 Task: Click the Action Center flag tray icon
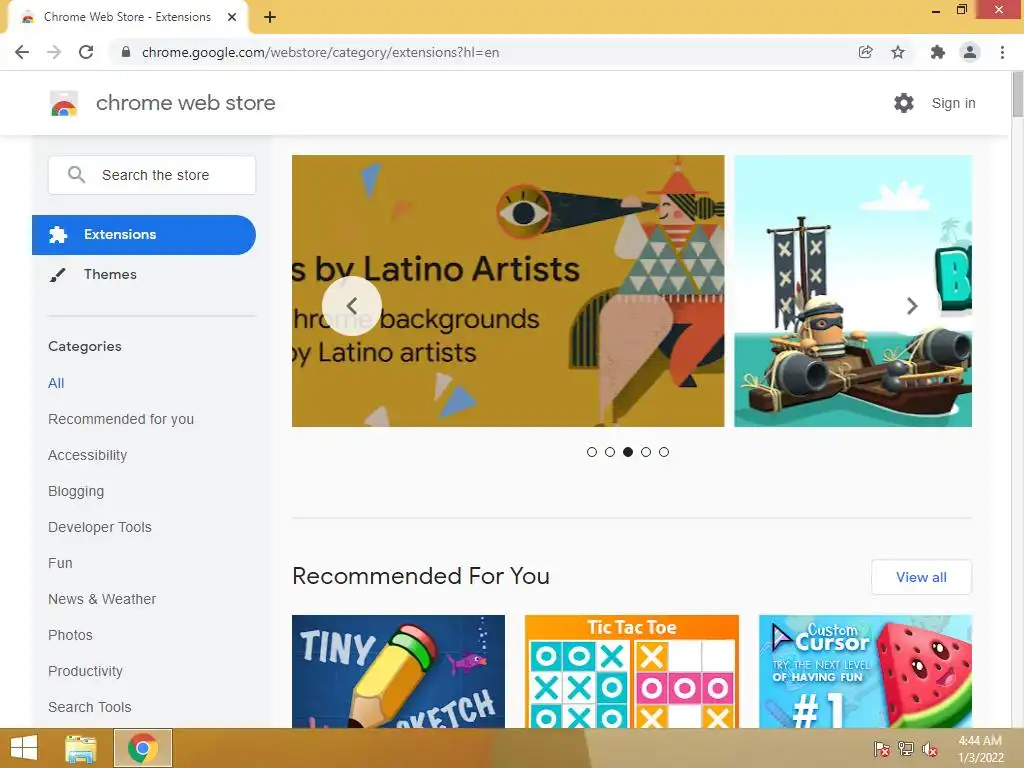(x=881, y=749)
